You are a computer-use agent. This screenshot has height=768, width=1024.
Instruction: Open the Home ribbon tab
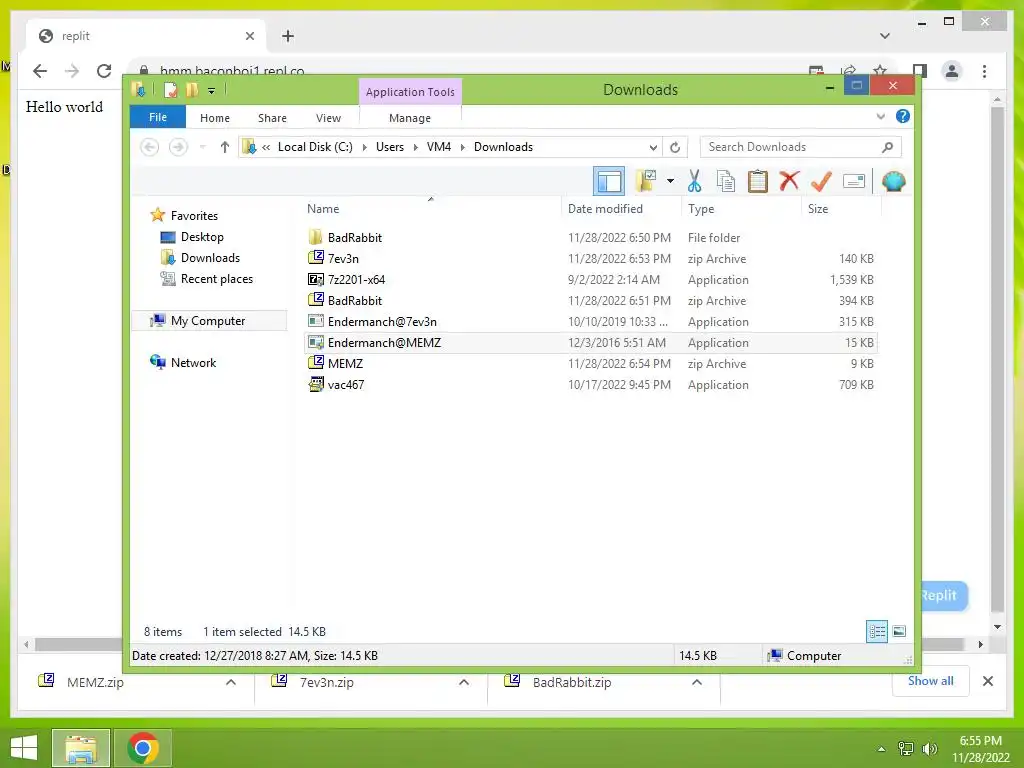point(215,118)
